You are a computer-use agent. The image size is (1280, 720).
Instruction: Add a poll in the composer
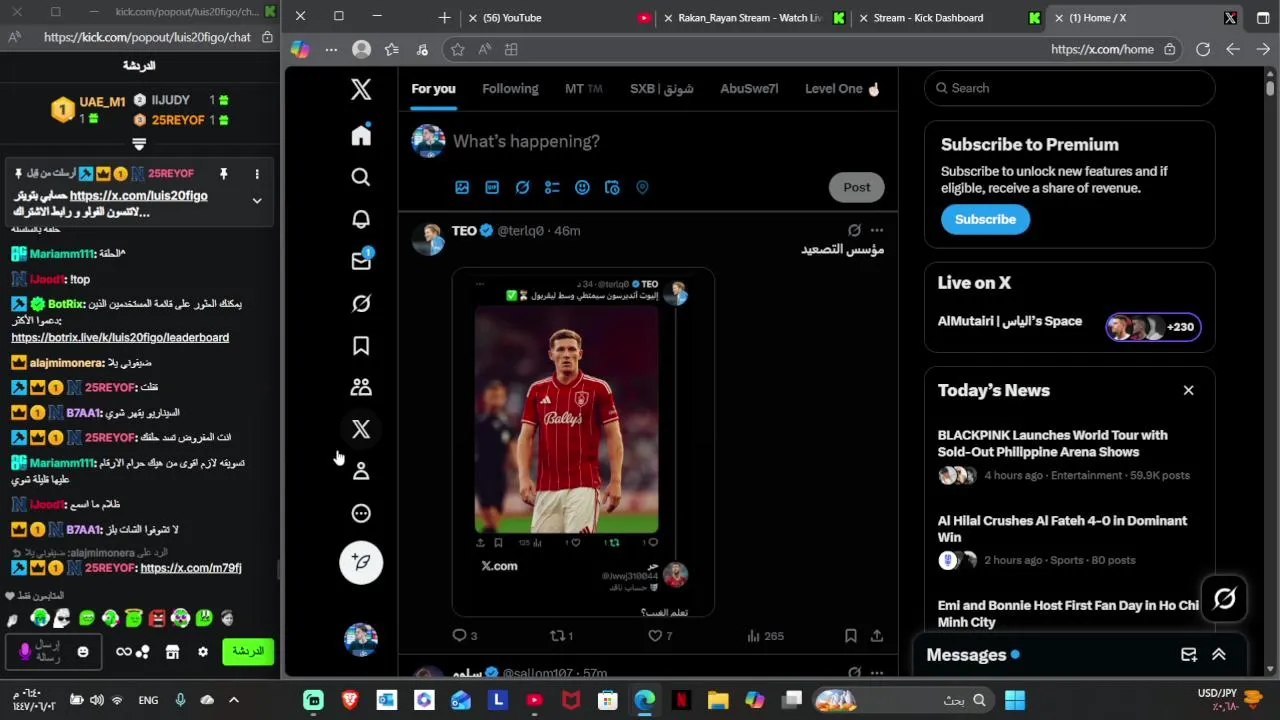click(552, 187)
